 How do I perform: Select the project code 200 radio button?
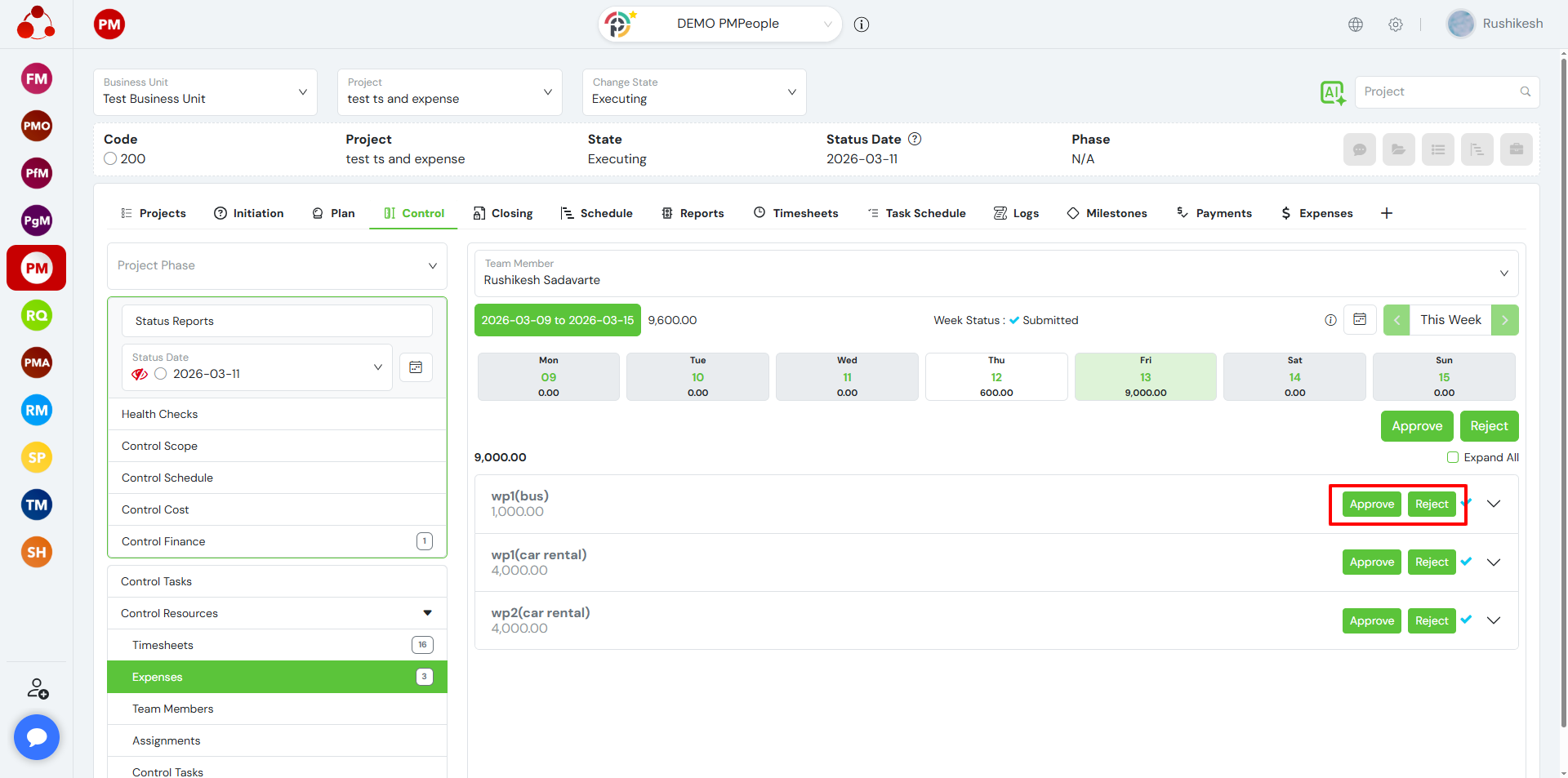pos(111,159)
